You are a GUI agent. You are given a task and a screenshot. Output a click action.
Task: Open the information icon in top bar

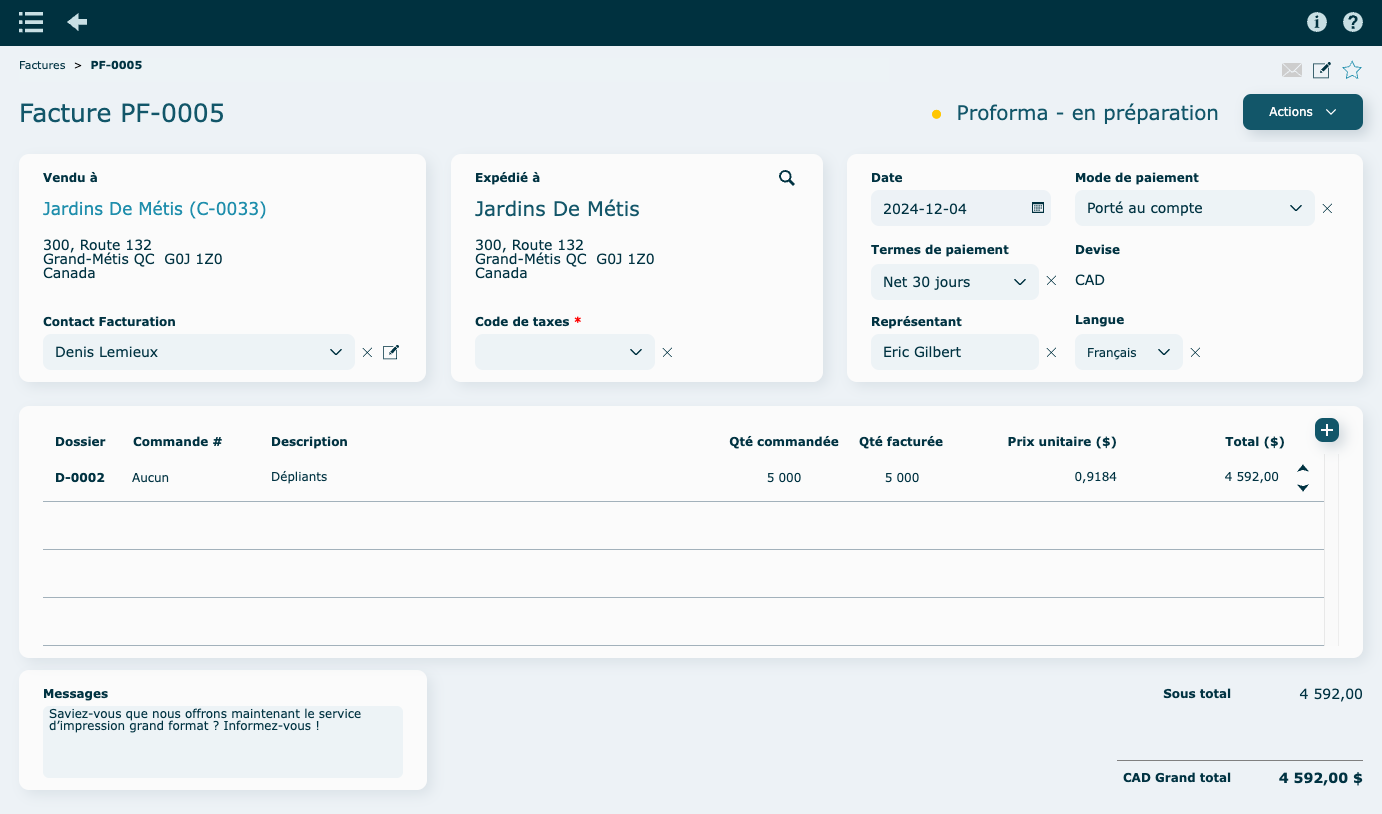(1316, 22)
